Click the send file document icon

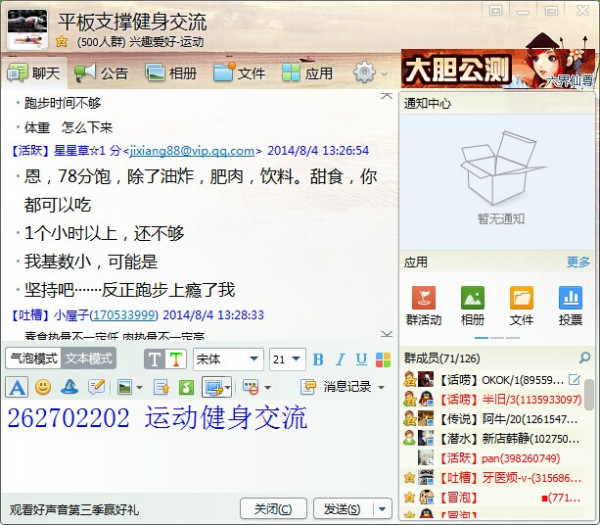[161, 388]
